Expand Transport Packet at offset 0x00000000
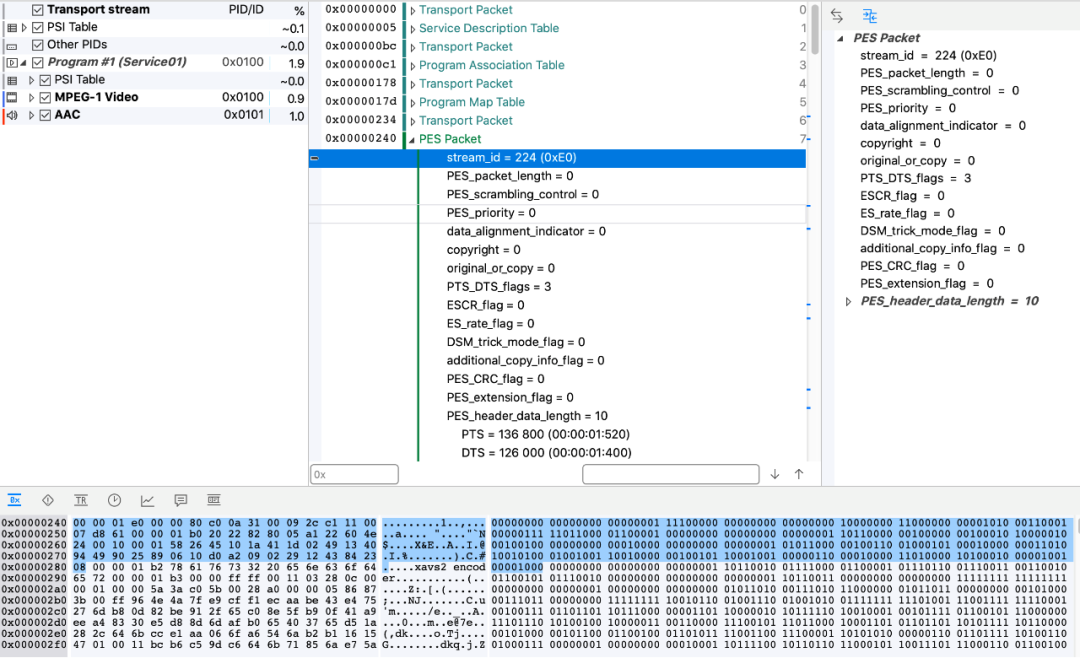This screenshot has width=1080, height=658. (413, 10)
